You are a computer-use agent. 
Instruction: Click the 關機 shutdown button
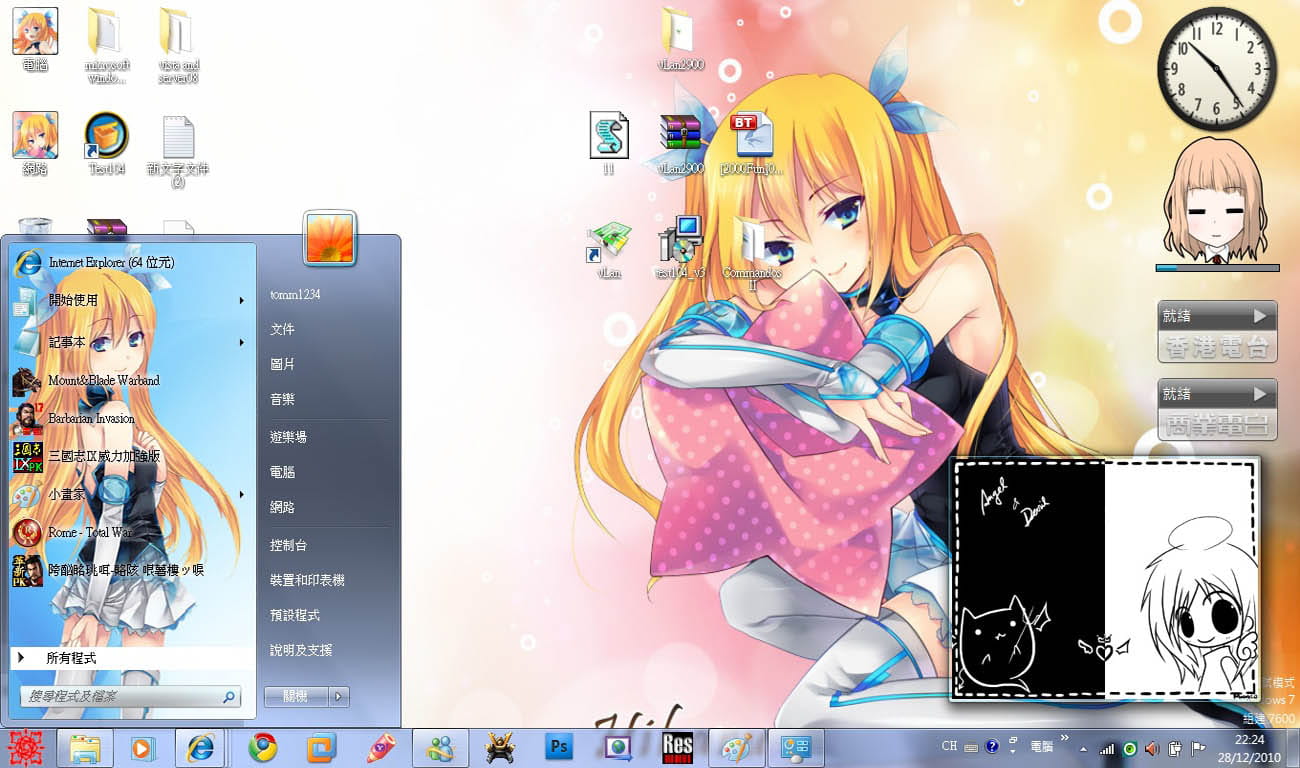296,696
